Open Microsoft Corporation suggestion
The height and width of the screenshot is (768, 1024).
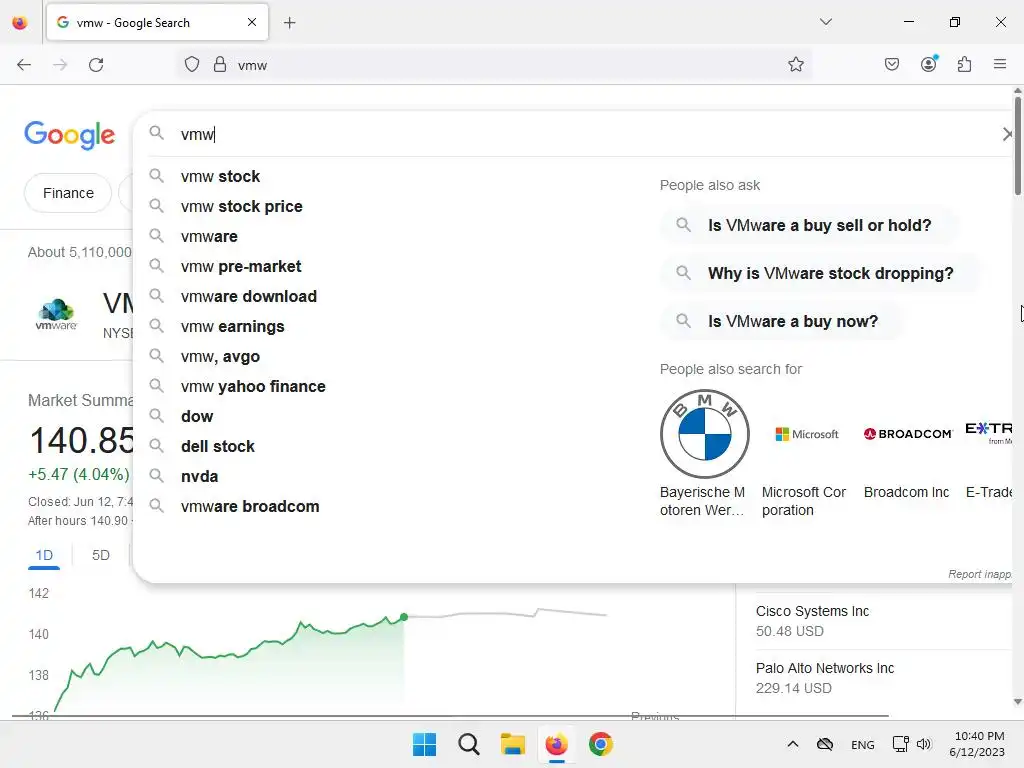click(x=806, y=455)
